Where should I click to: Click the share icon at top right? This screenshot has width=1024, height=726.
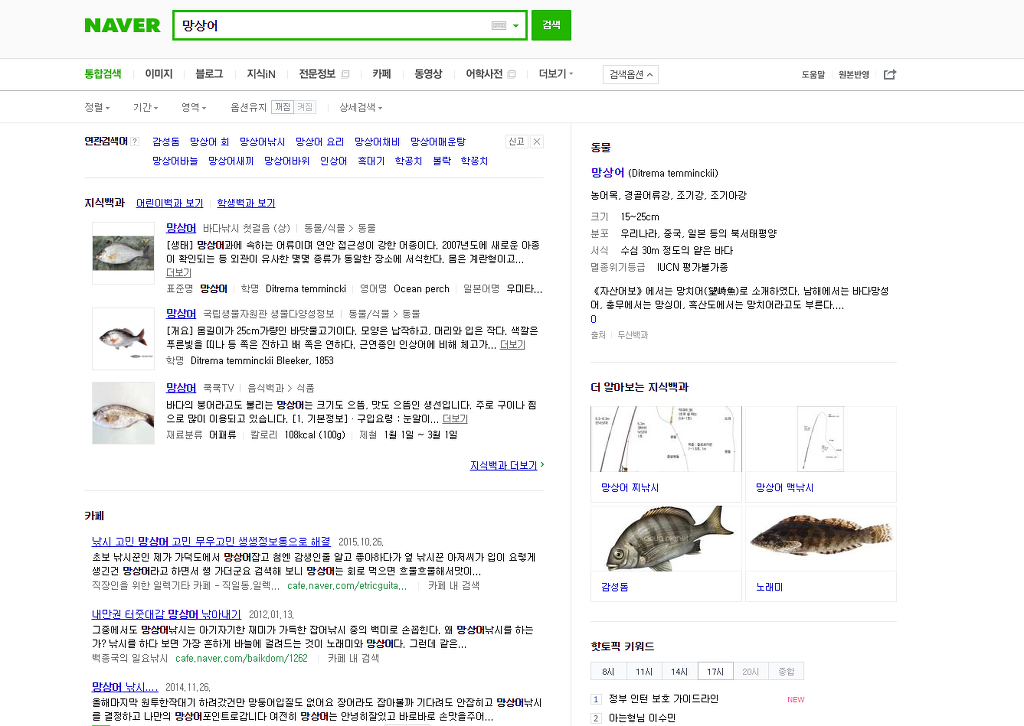pyautogui.click(x=889, y=74)
